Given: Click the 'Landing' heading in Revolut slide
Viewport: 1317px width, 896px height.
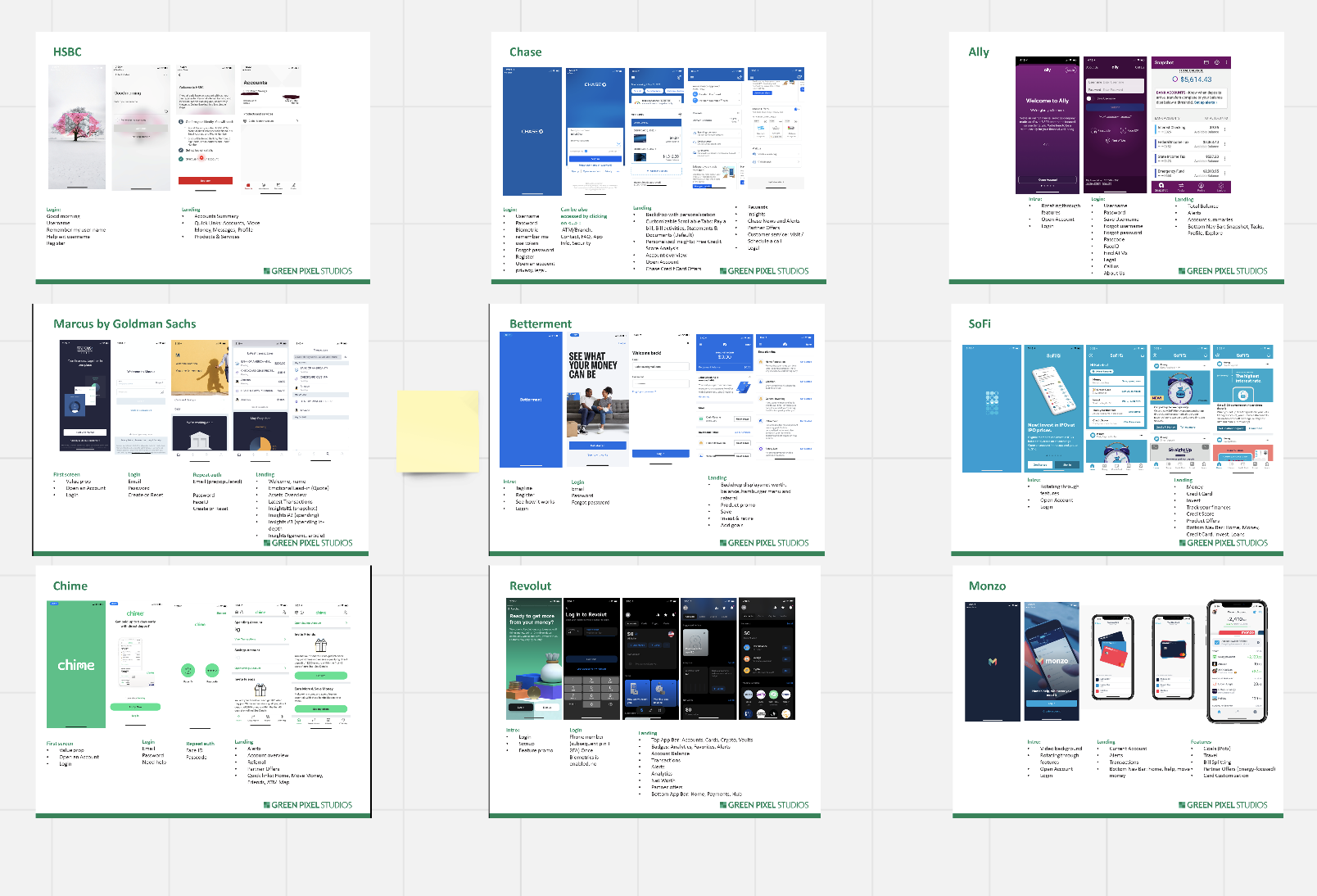Looking at the screenshot, I should 648,733.
